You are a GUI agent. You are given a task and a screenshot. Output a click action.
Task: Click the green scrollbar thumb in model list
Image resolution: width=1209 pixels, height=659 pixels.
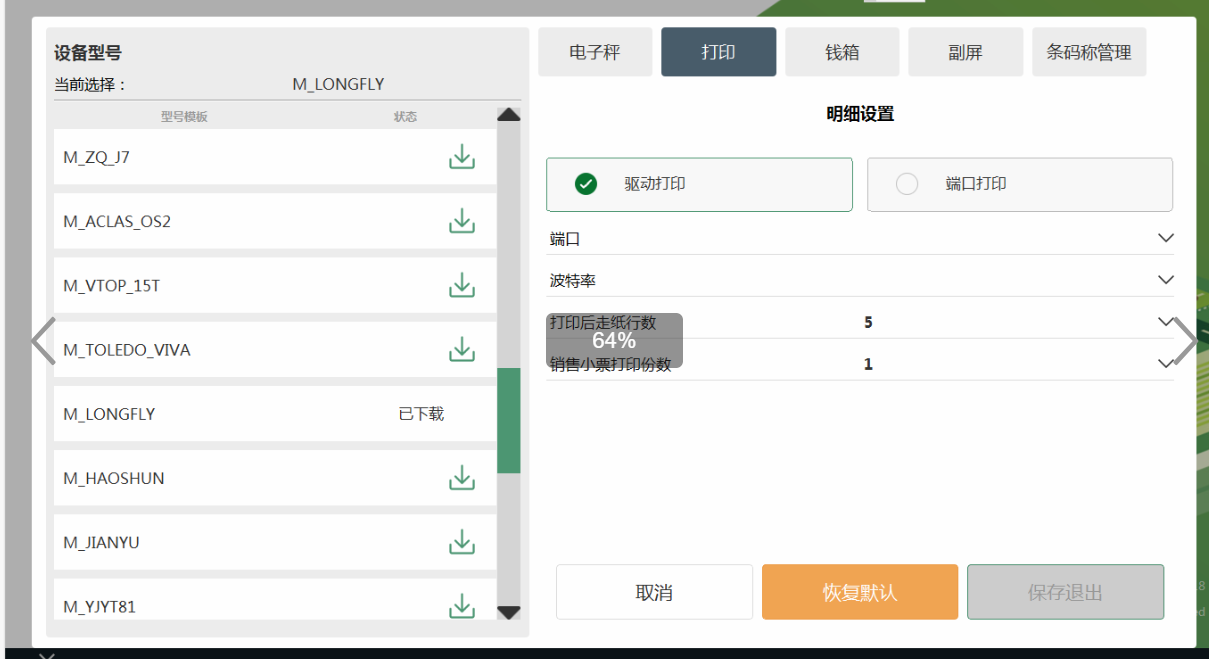point(509,420)
